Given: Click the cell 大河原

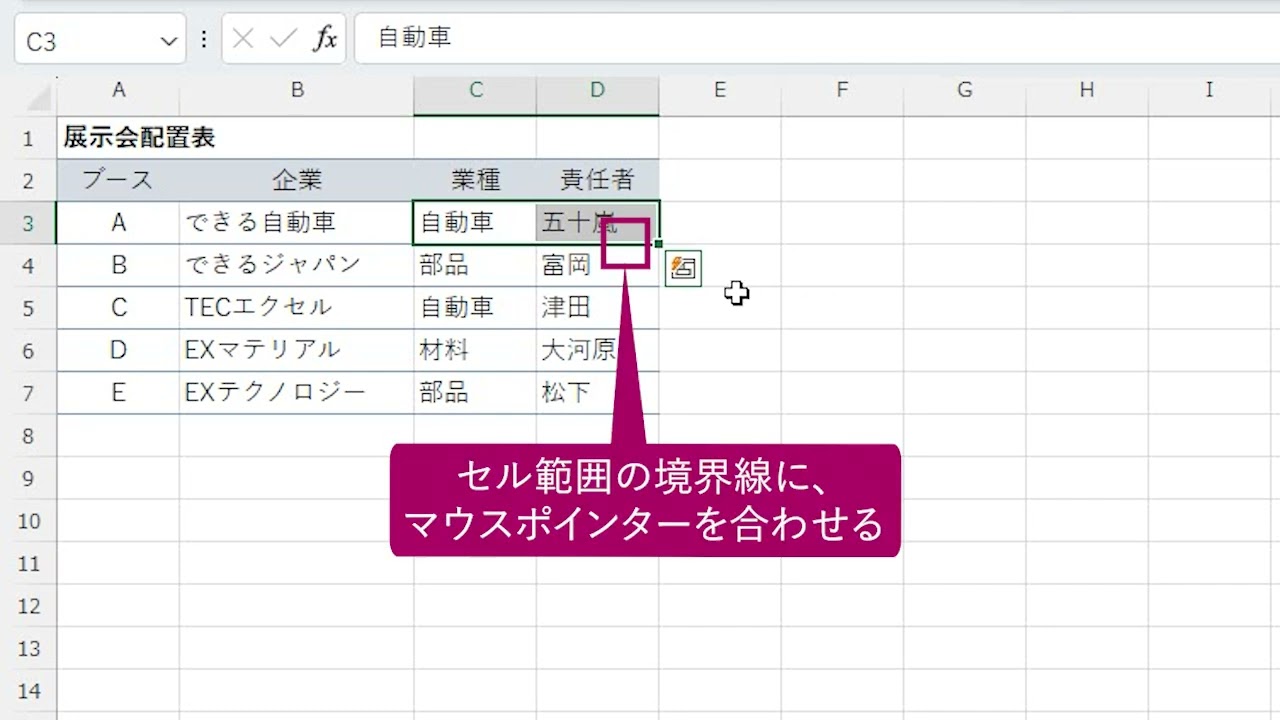Looking at the screenshot, I should [x=597, y=350].
